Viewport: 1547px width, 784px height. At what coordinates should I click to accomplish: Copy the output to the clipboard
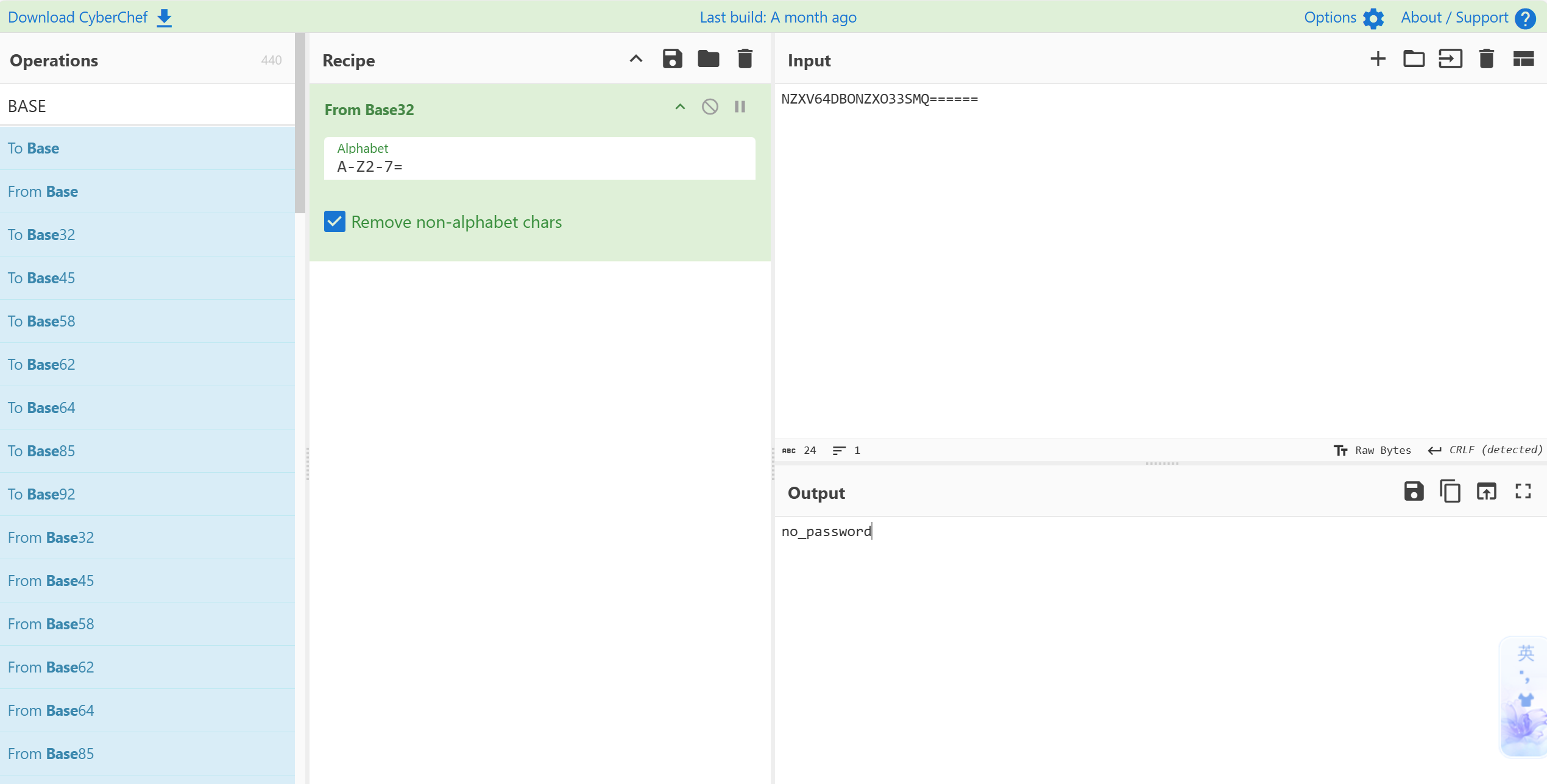point(1450,491)
